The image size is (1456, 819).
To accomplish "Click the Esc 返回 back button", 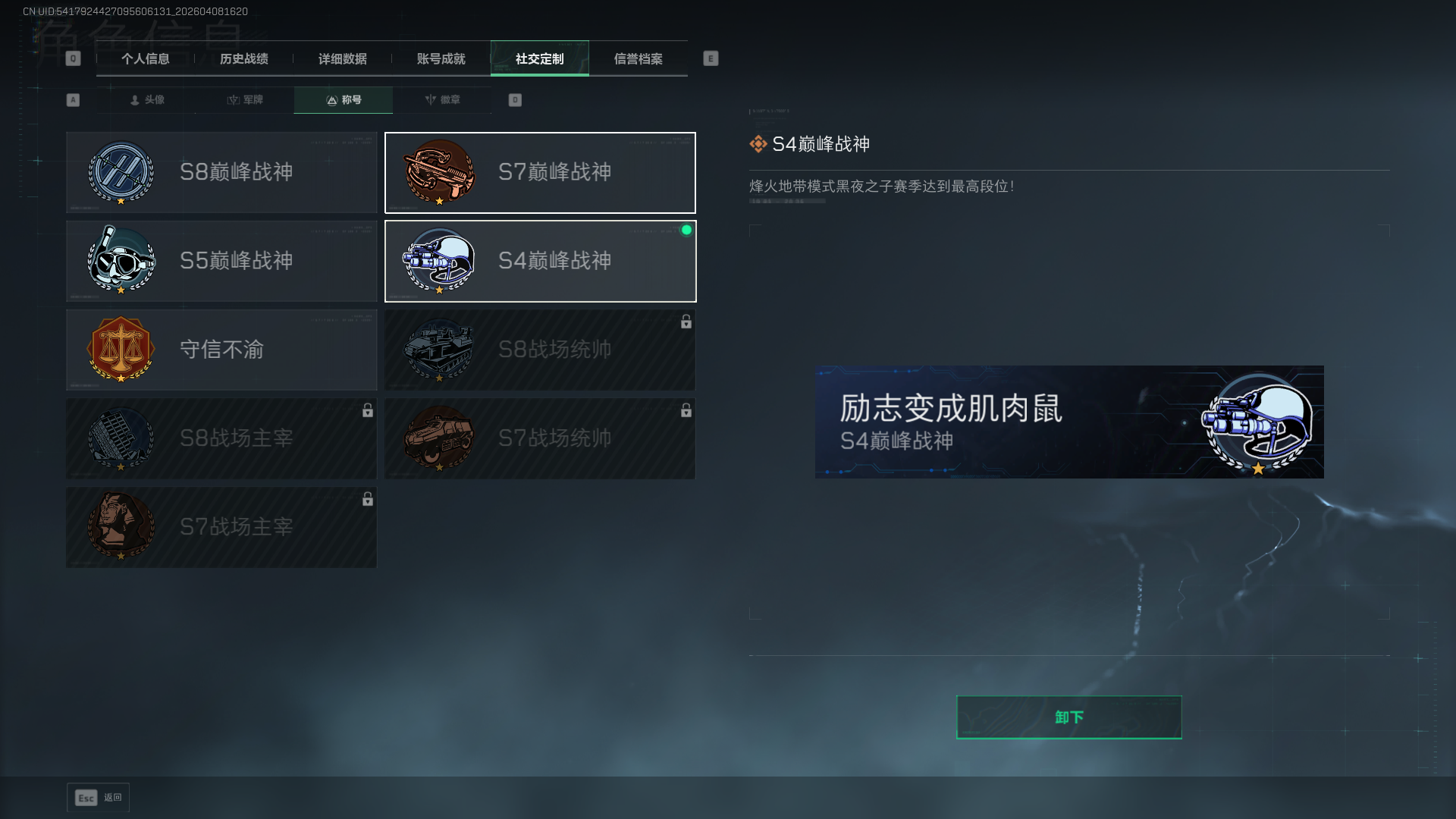I will tap(99, 798).
